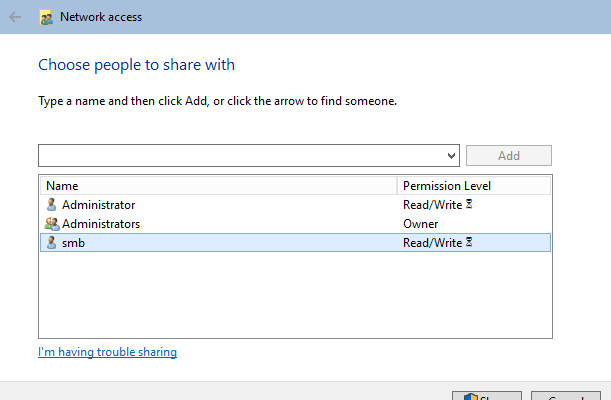Click the empty area below the smb row
The height and width of the screenshot is (400, 611).
coord(295,294)
